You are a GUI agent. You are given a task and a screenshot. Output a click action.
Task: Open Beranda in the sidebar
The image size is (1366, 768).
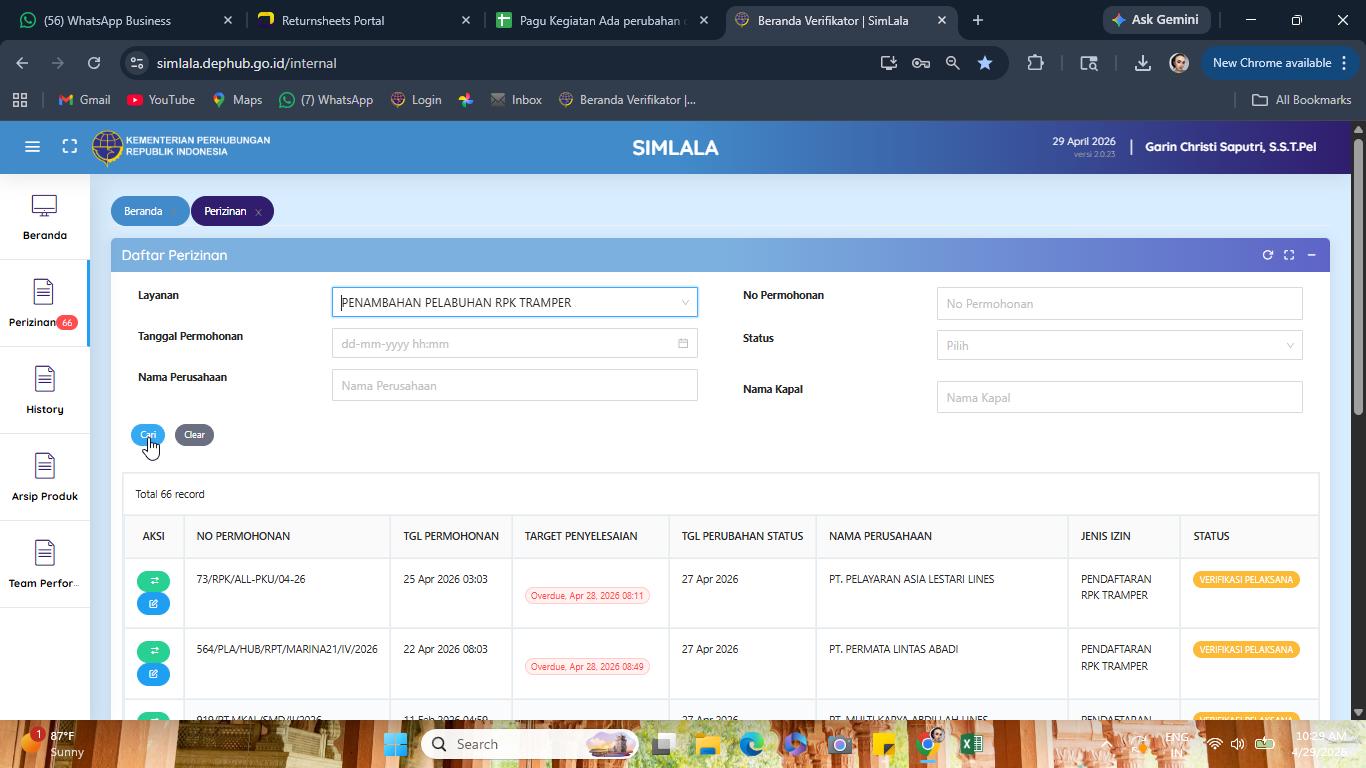[x=44, y=217]
